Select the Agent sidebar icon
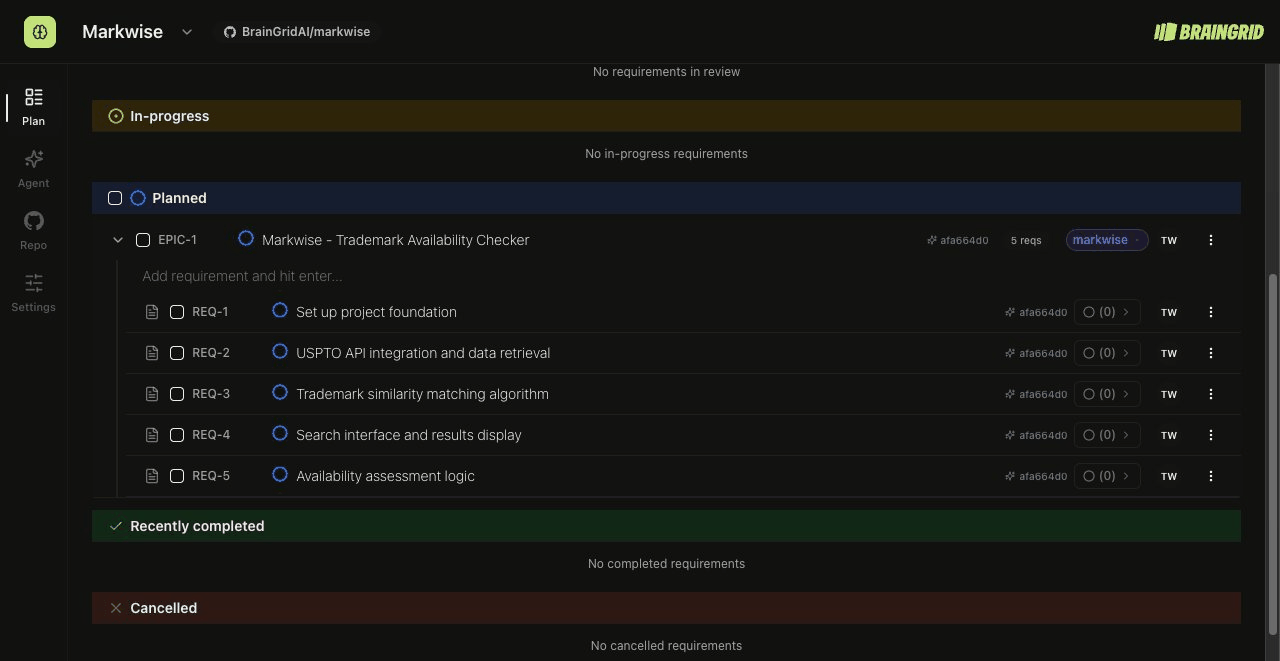This screenshot has height=661, width=1280. tap(33, 167)
